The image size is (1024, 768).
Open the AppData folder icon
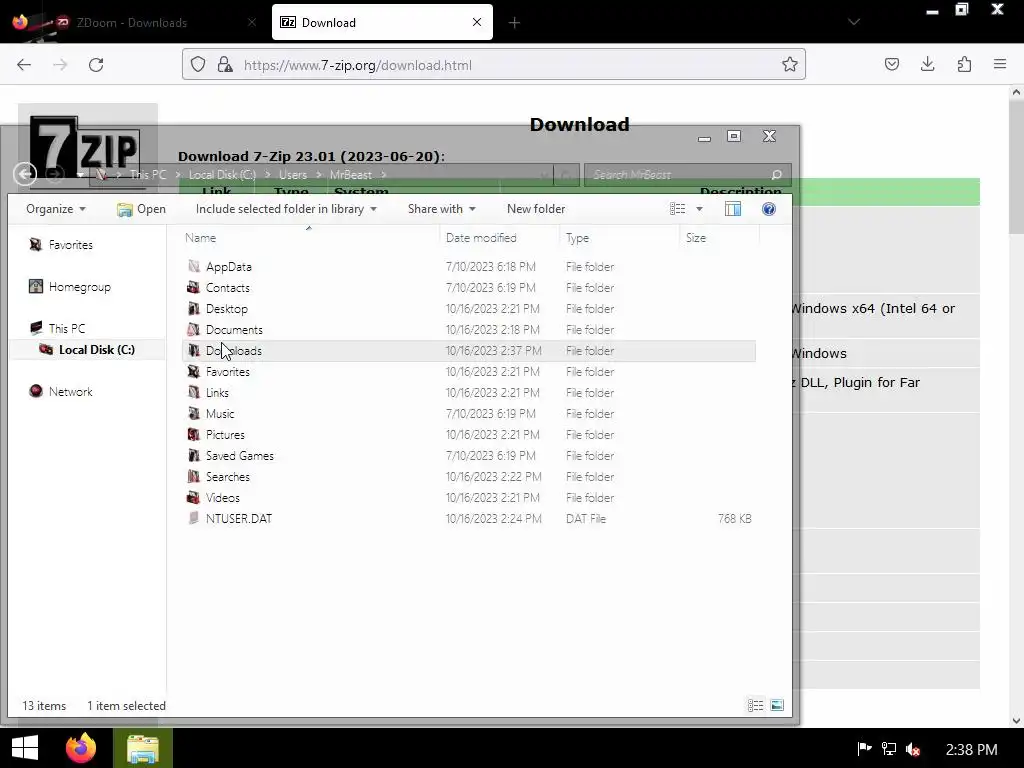pyautogui.click(x=193, y=266)
